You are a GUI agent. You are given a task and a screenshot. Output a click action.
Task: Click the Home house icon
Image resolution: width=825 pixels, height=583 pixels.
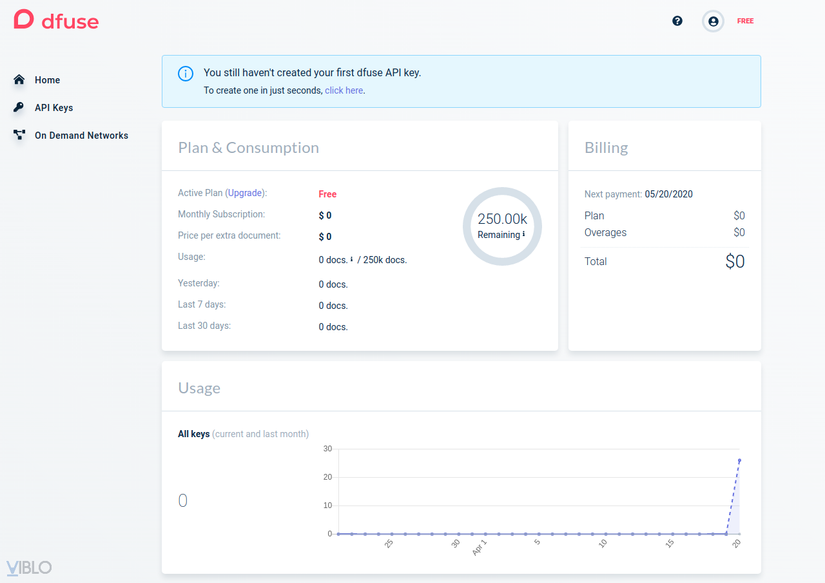click(19, 80)
